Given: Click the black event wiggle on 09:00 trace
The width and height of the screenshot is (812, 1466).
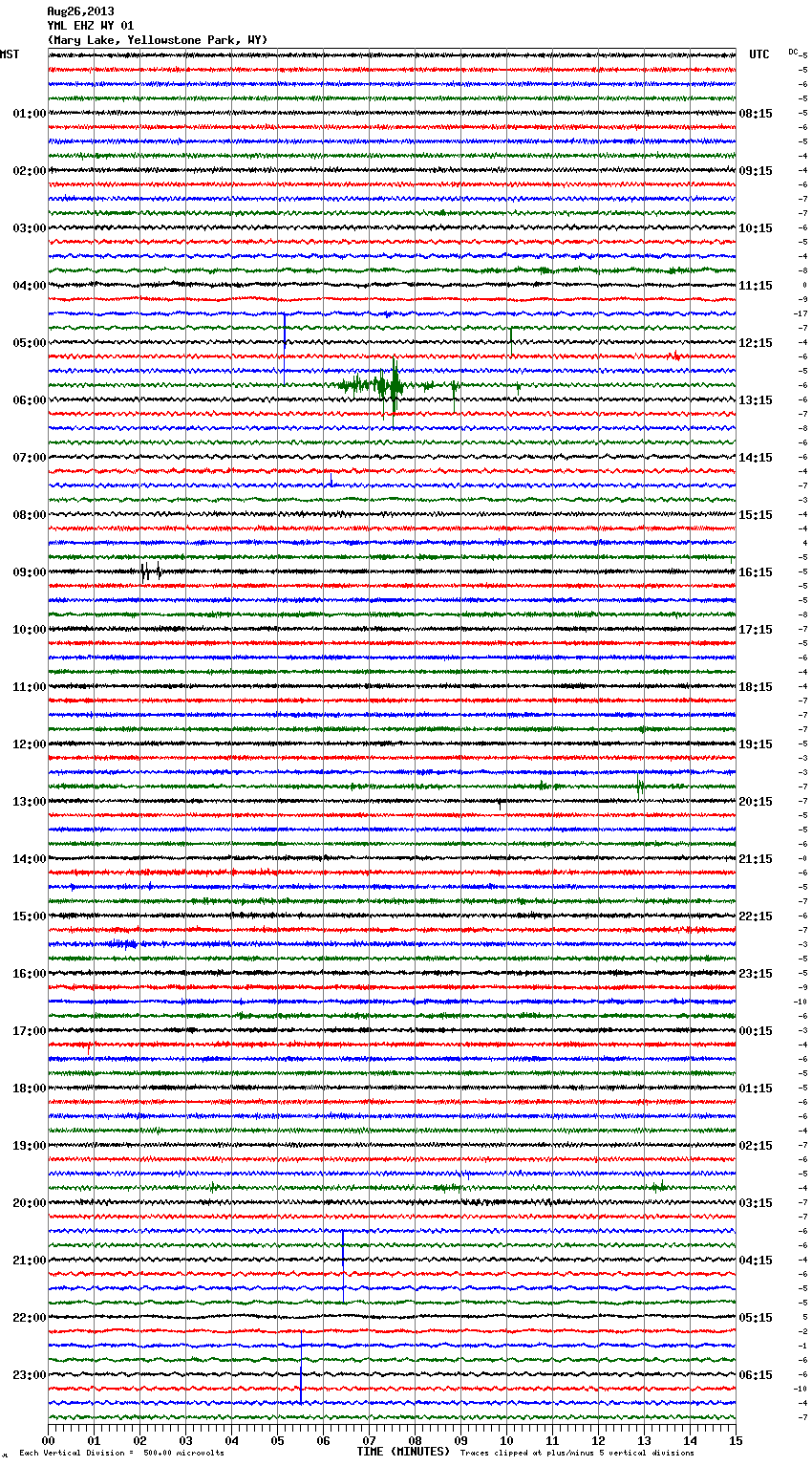Looking at the screenshot, I should [150, 572].
